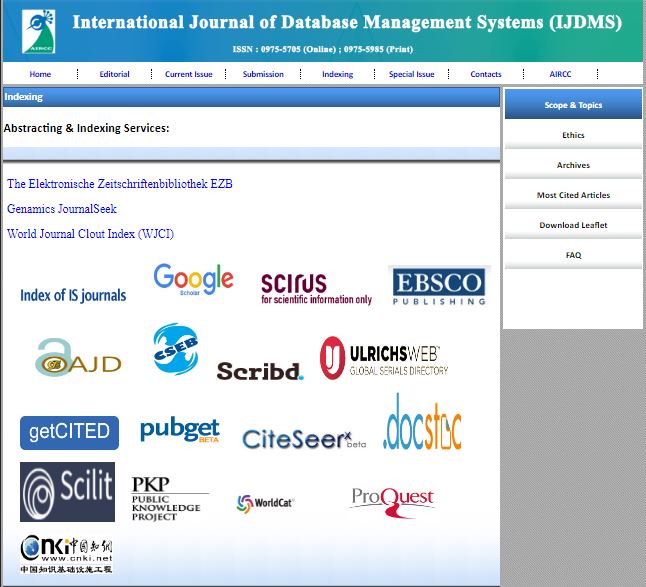Image resolution: width=646 pixels, height=587 pixels.
Task: Select Current Issue in the navigation bar
Action: click(189, 74)
